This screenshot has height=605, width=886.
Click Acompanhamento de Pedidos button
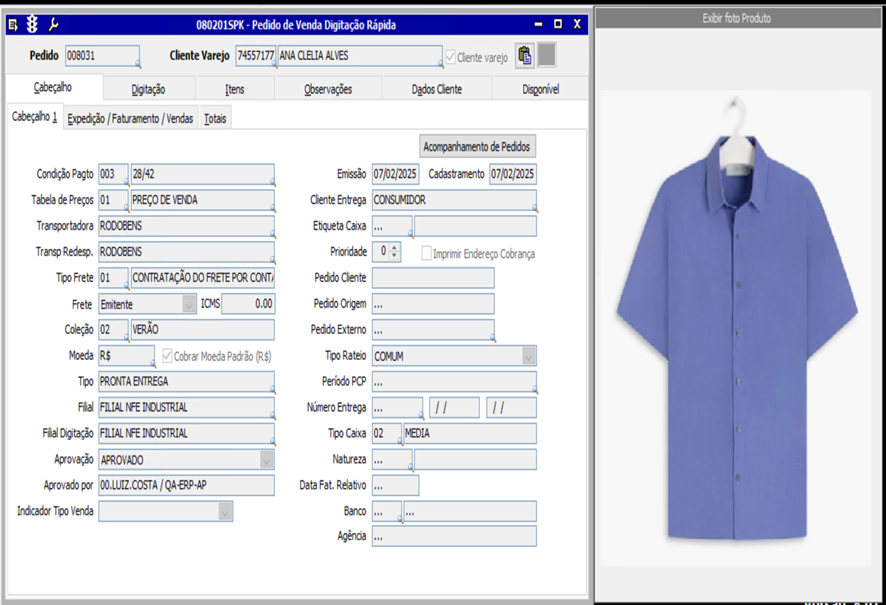click(478, 147)
